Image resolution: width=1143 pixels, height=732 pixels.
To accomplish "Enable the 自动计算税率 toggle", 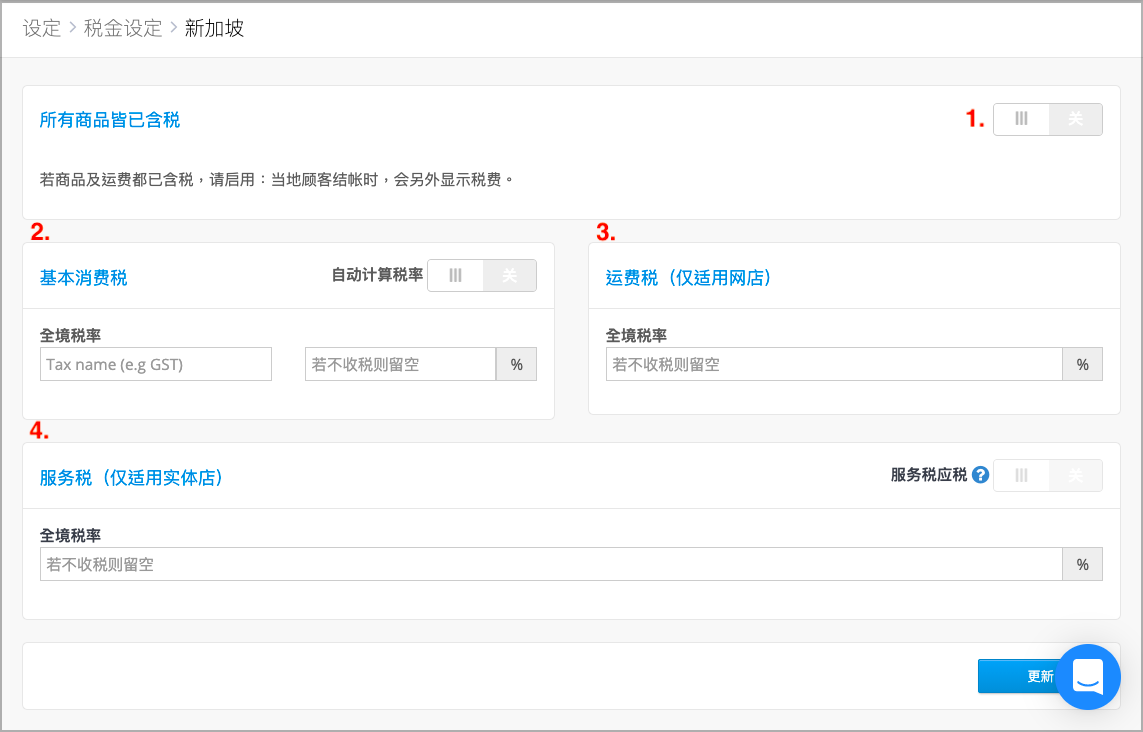I will point(482,276).
